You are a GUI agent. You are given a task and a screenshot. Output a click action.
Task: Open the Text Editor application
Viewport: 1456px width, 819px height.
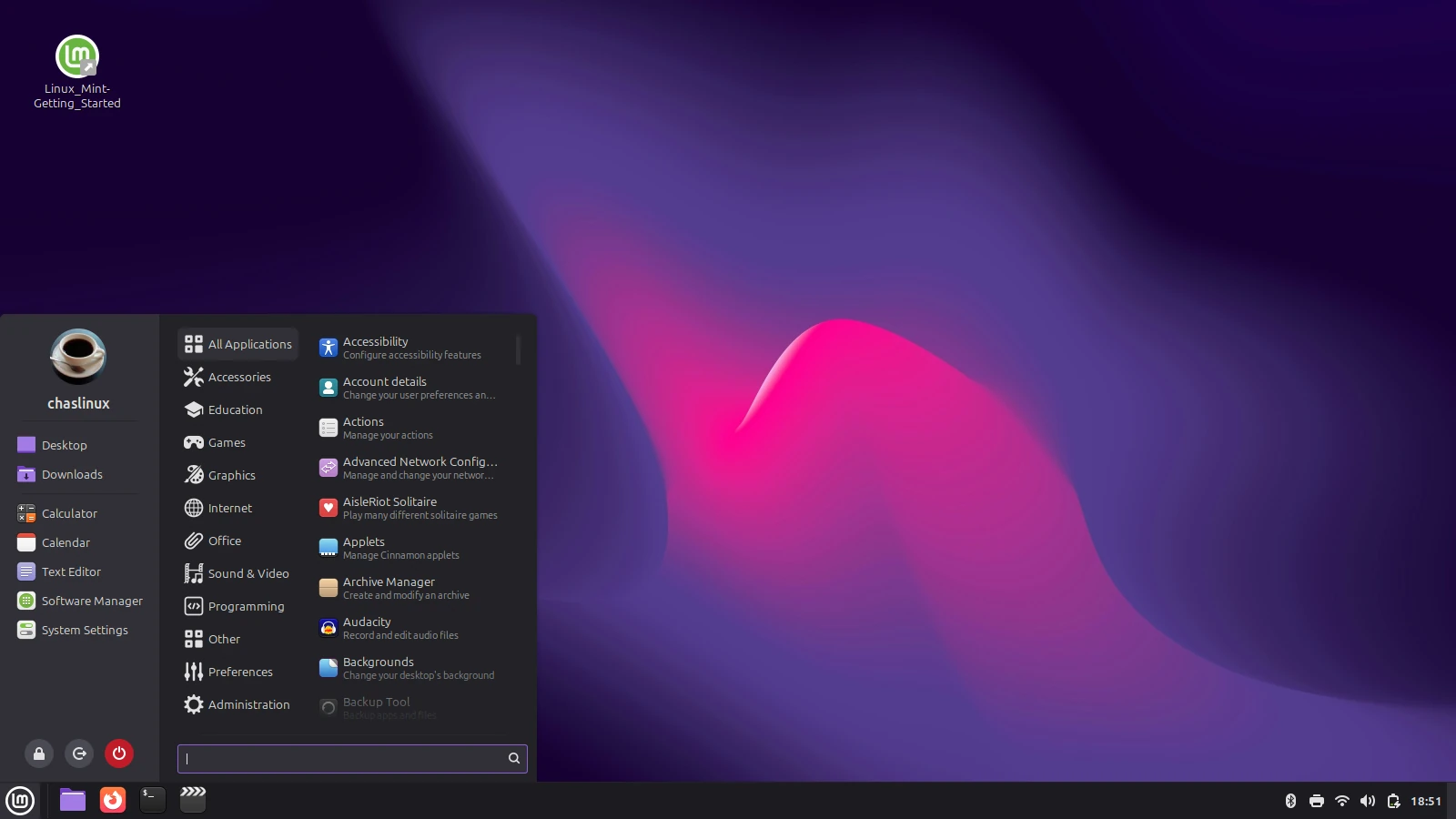click(70, 571)
